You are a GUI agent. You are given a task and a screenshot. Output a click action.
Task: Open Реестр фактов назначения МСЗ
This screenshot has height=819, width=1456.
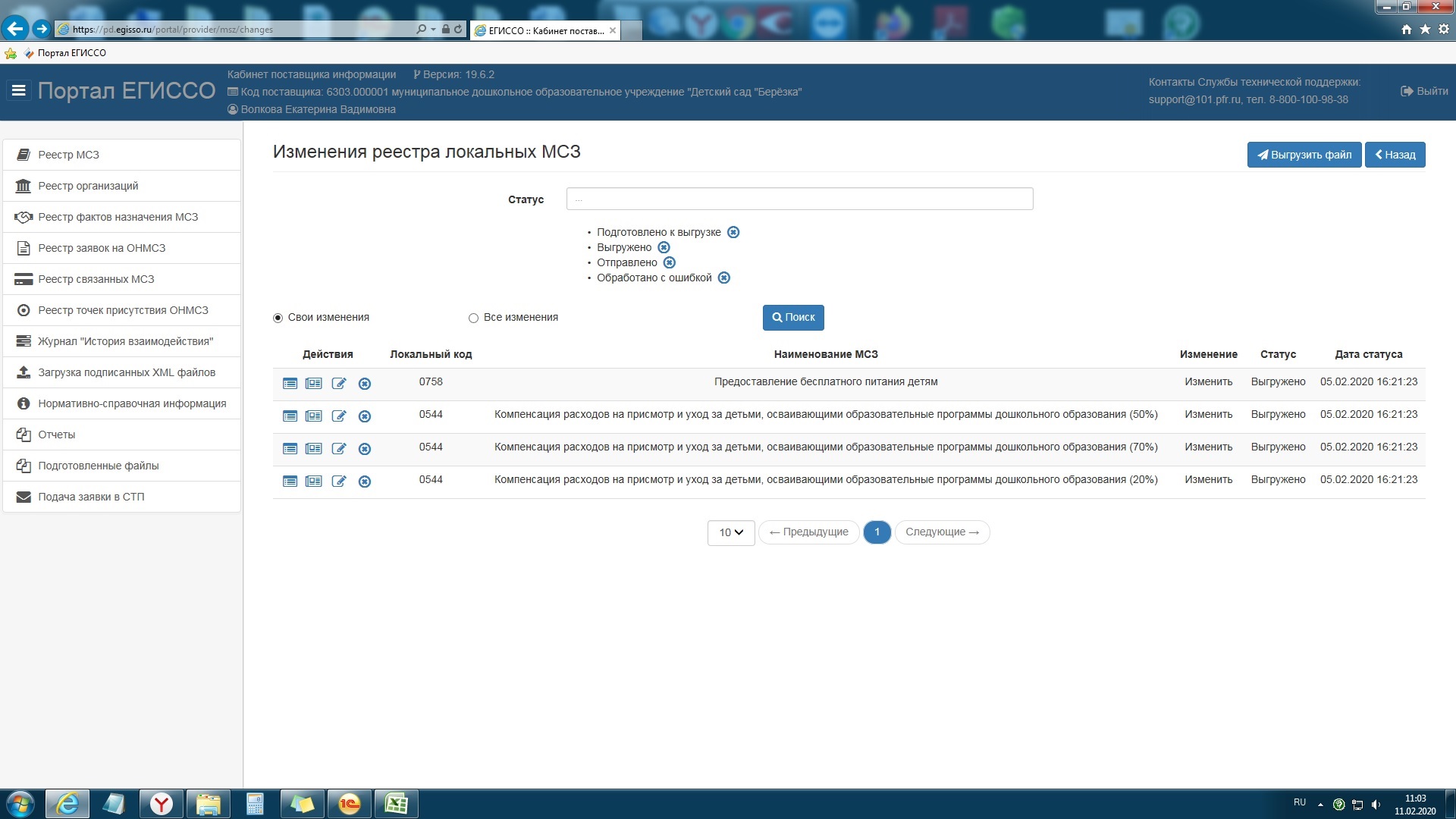(x=122, y=217)
